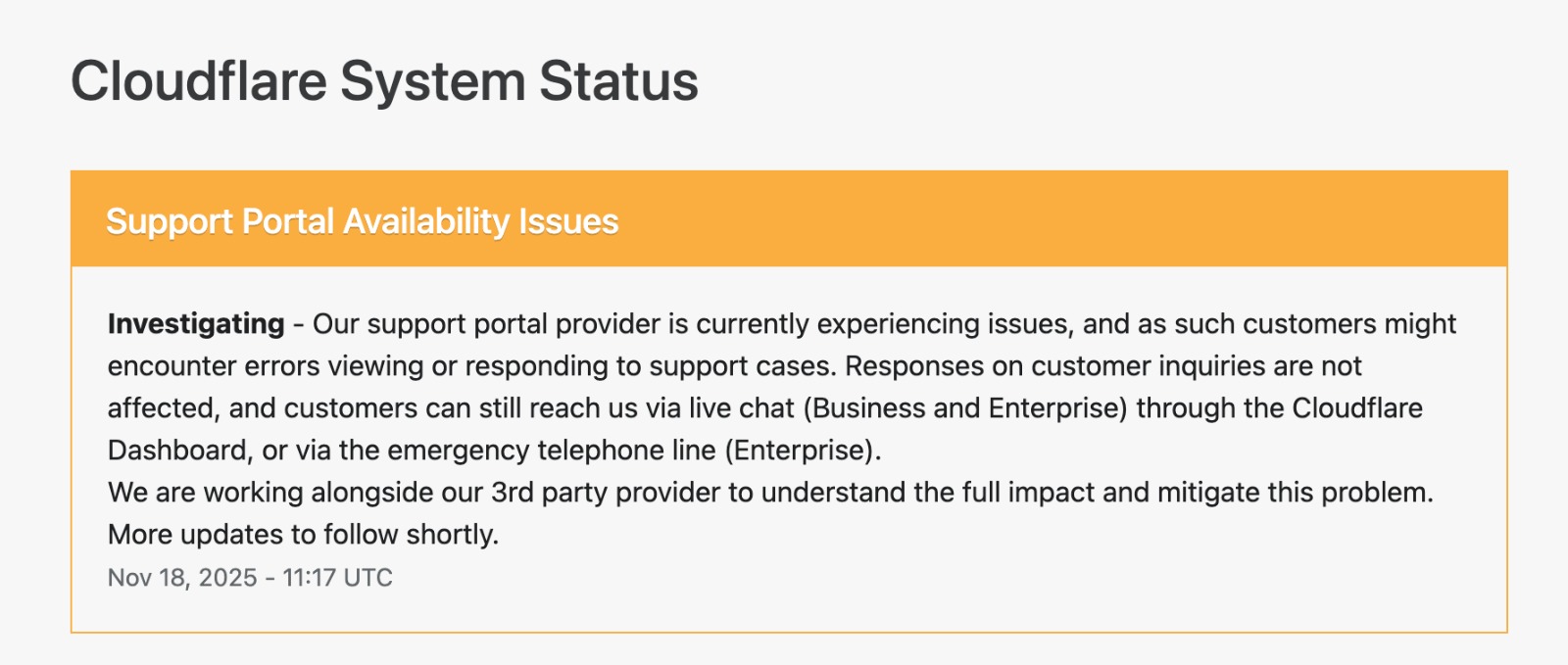The height and width of the screenshot is (665, 1568).
Task: Click the "(Enterprise)" text after telephone line
Action: (x=804, y=451)
